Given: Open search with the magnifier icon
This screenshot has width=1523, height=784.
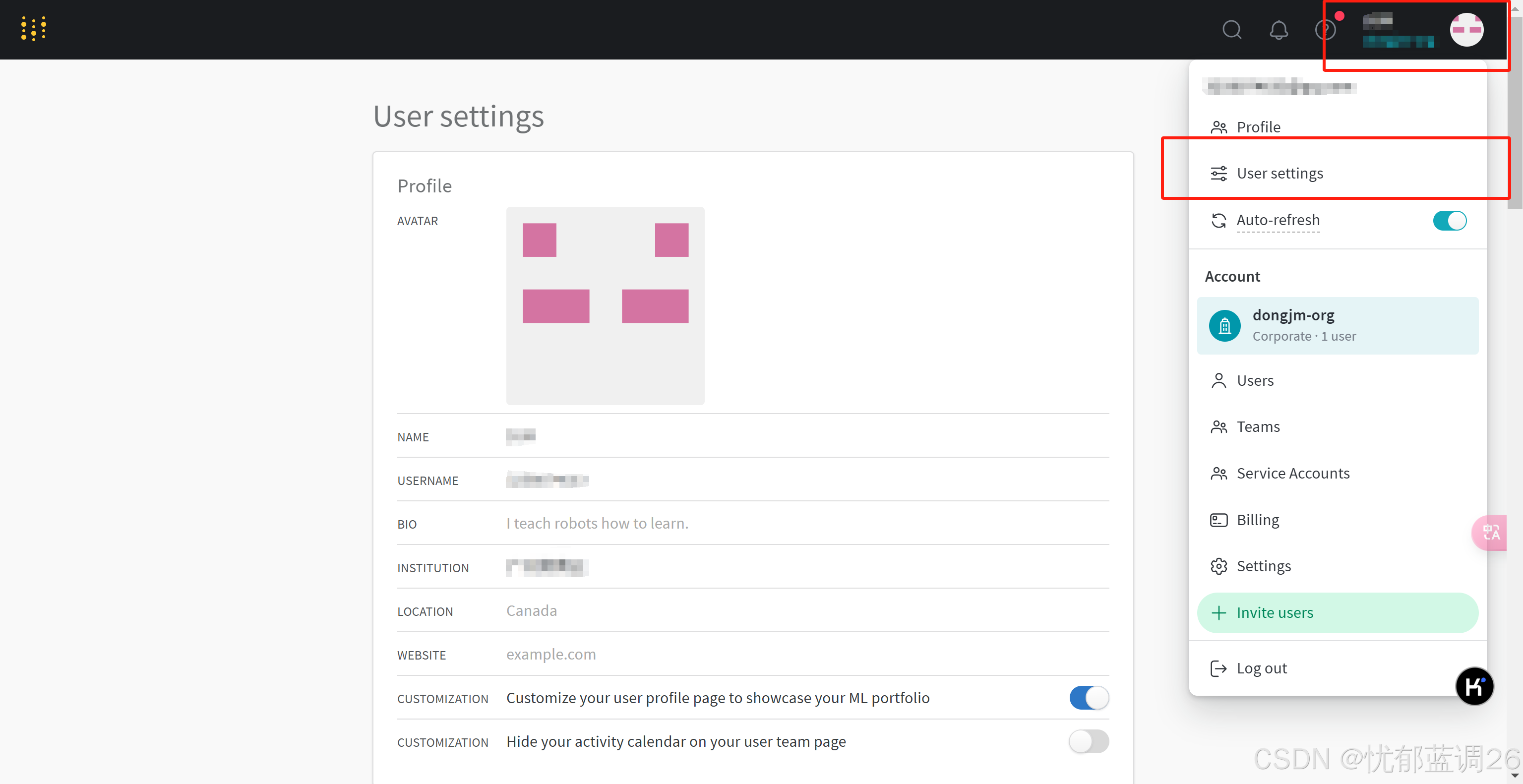Looking at the screenshot, I should coord(1231,30).
